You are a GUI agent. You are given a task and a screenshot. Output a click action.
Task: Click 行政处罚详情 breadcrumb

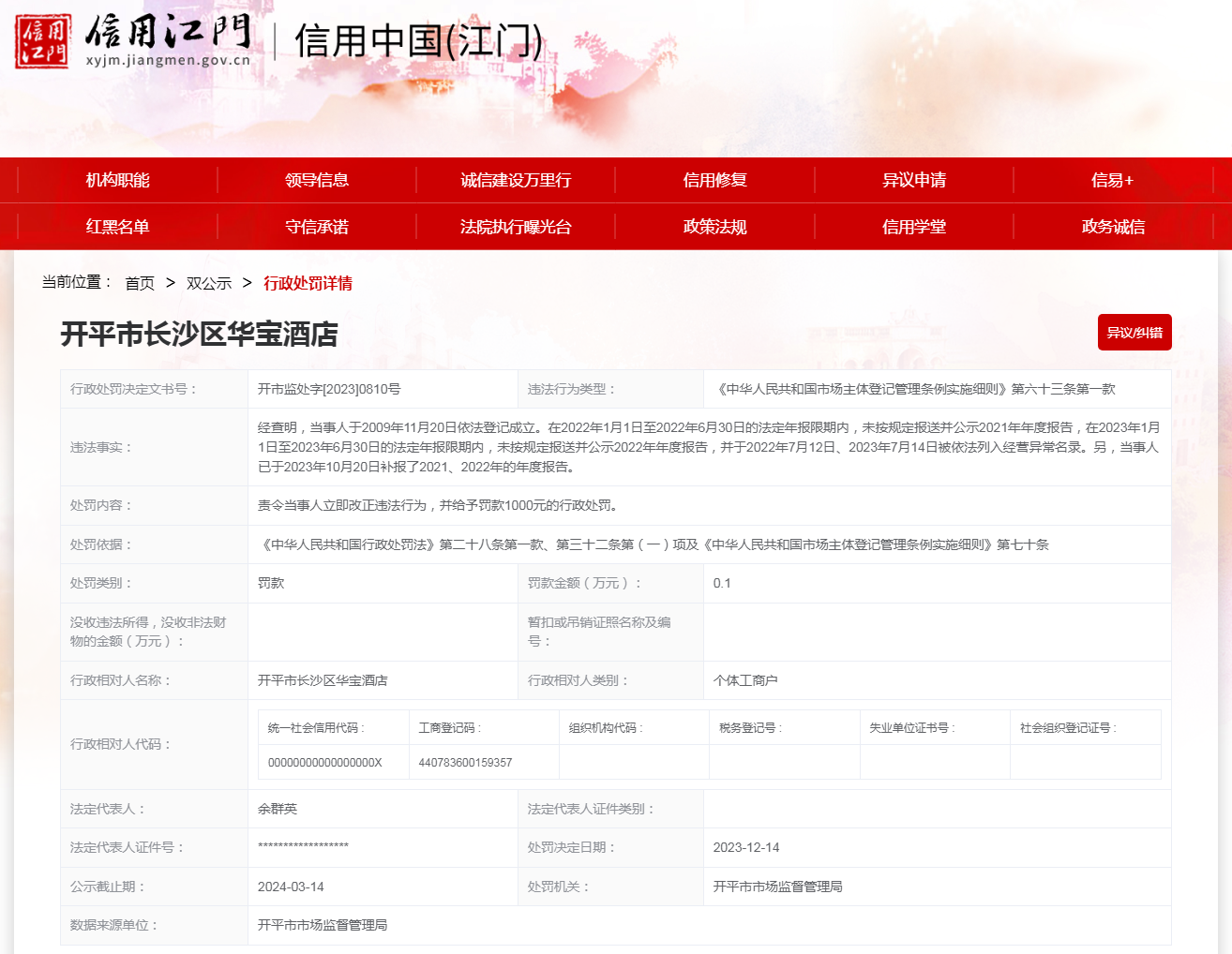(x=308, y=283)
